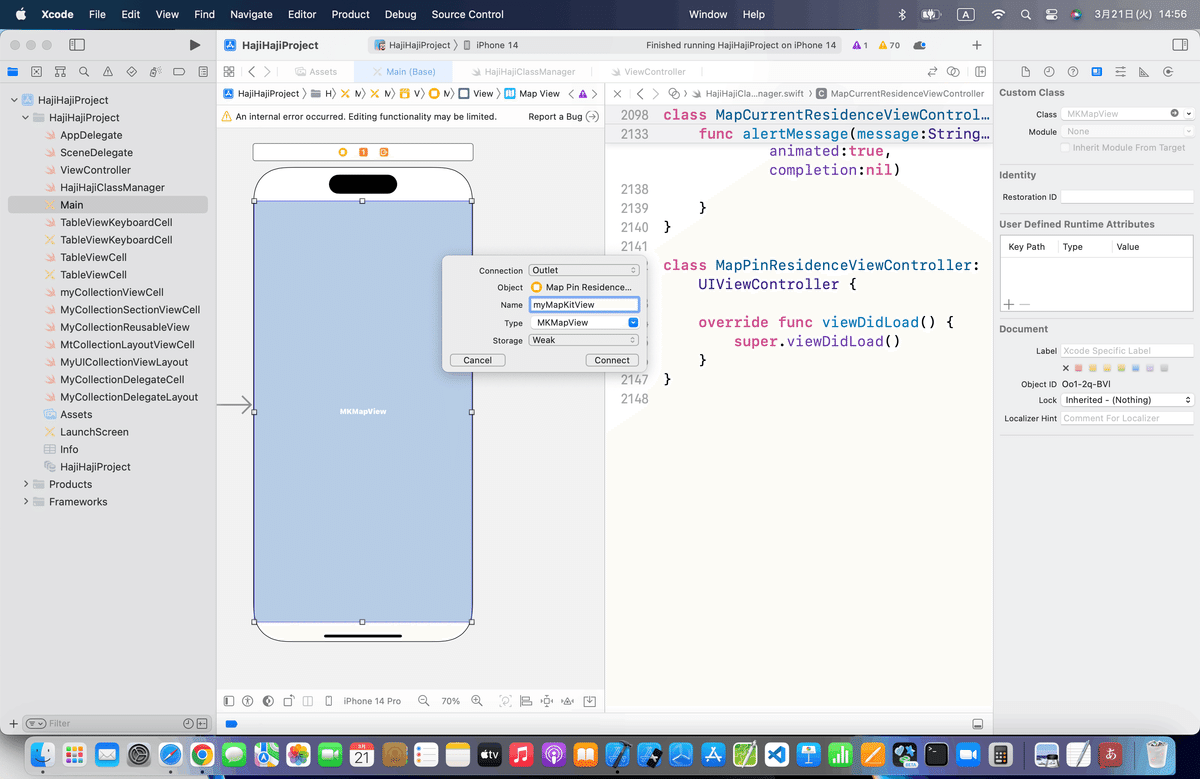The image size is (1200, 779).
Task: Open the Embed In menu icon
Action: pos(590,701)
